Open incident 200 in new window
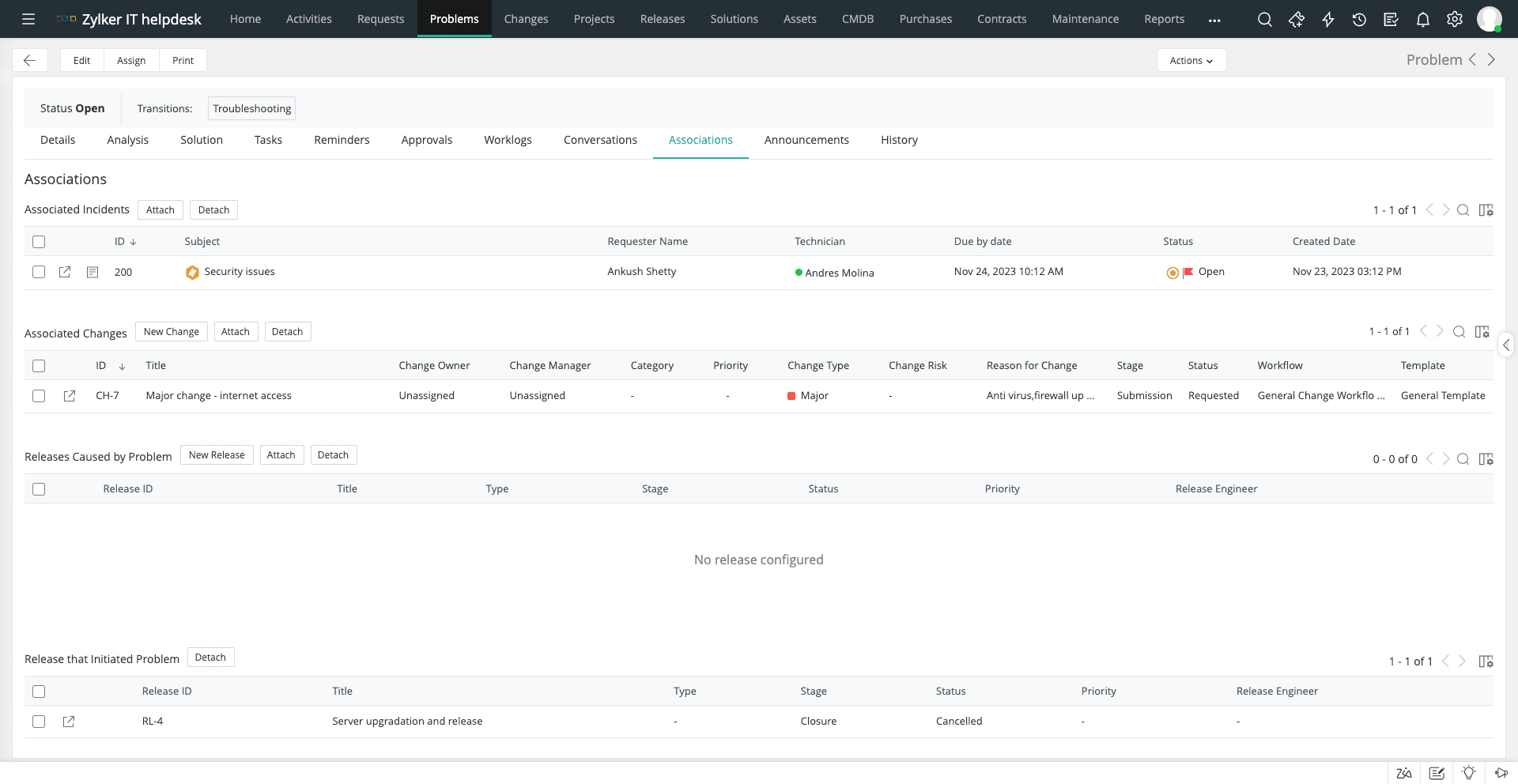Screen dimensions: 1518x784 [x=65, y=272]
